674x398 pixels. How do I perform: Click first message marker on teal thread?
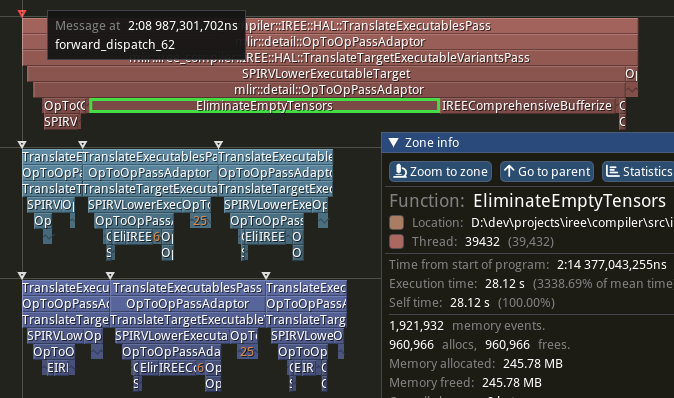(22, 144)
